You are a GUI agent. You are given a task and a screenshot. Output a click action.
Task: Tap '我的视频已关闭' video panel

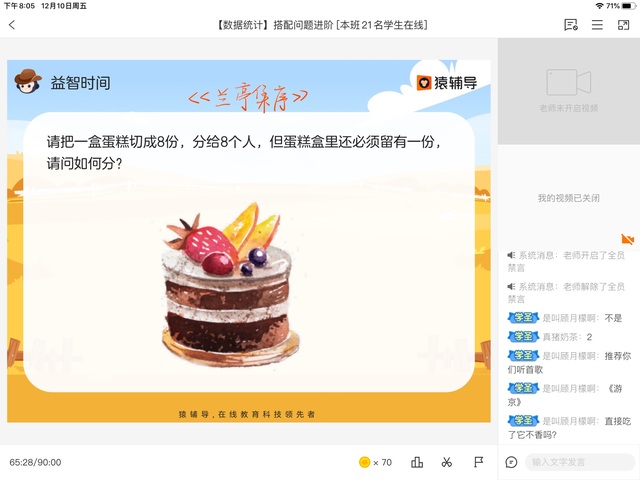[569, 198]
